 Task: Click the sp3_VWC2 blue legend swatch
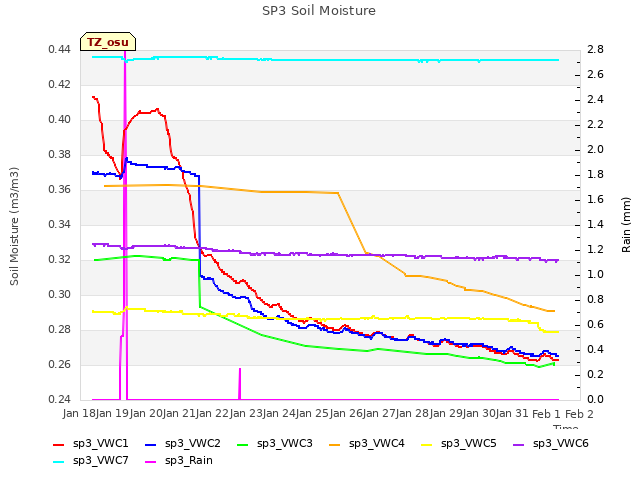151,445
